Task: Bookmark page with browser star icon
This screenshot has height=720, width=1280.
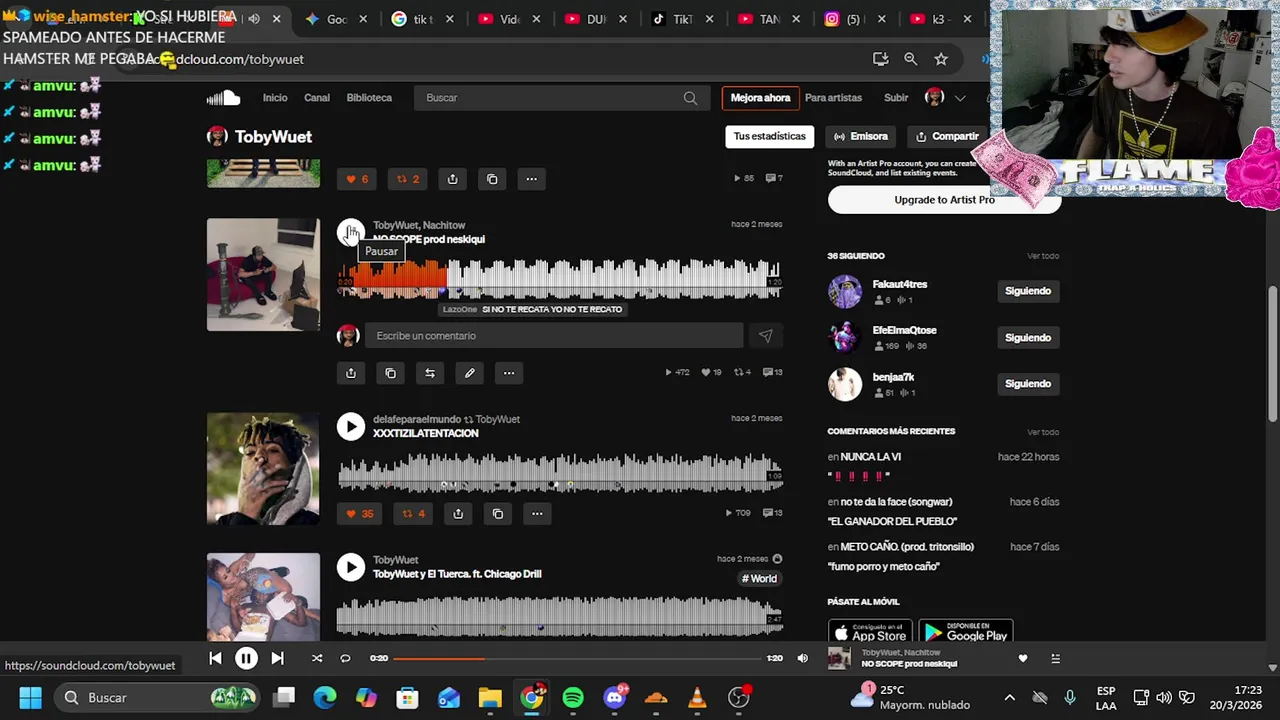Action: (941, 59)
